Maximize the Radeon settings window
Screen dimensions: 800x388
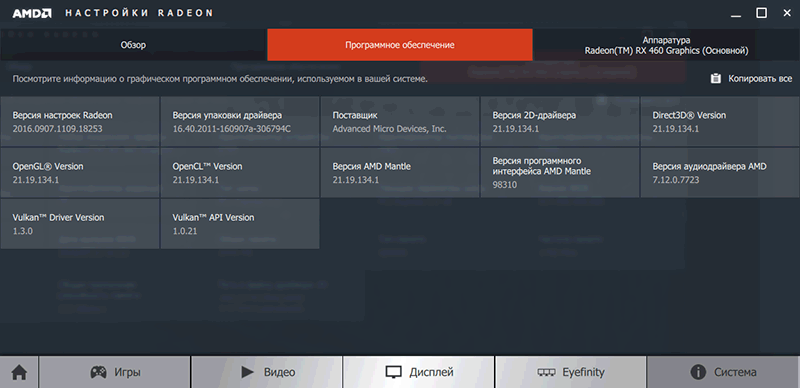point(761,13)
